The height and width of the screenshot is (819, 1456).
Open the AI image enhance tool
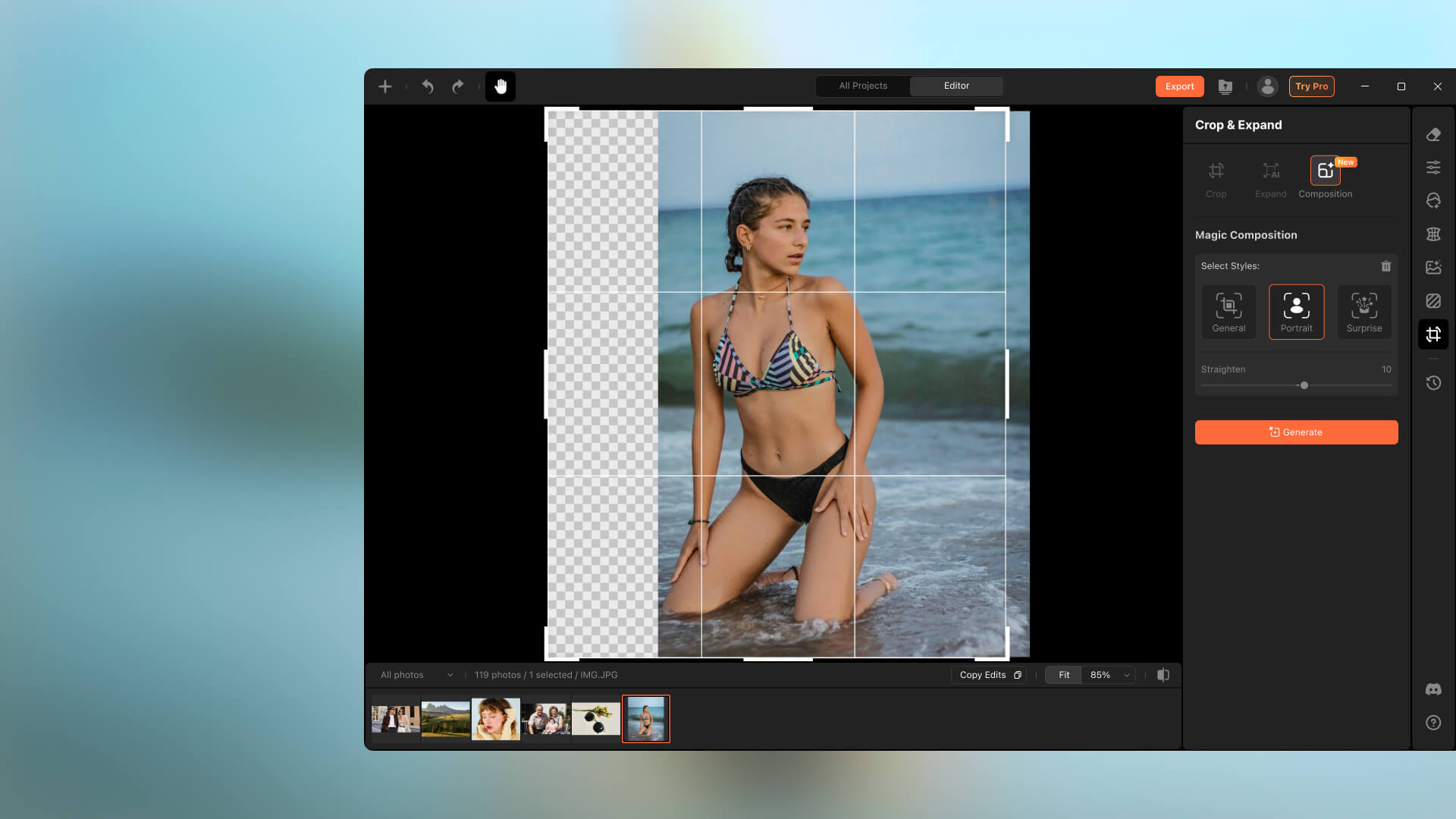(x=1433, y=268)
